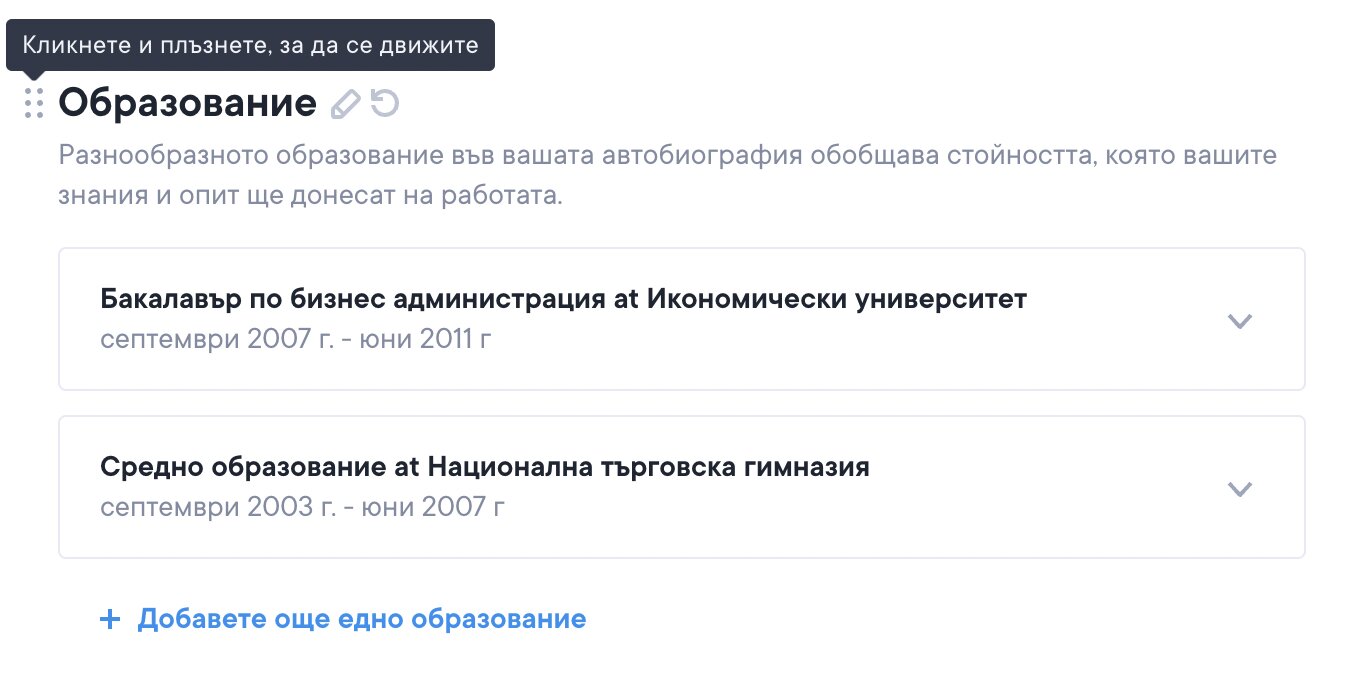Click the link Добавете още едно образование
Image resolution: width=1370 pixels, height=694 pixels.
(x=361, y=619)
